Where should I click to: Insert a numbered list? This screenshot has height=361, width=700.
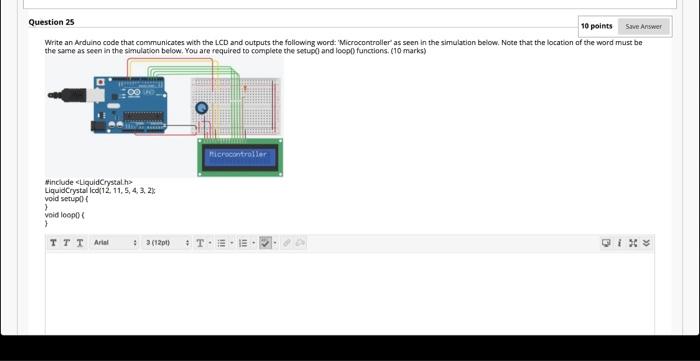(243, 243)
